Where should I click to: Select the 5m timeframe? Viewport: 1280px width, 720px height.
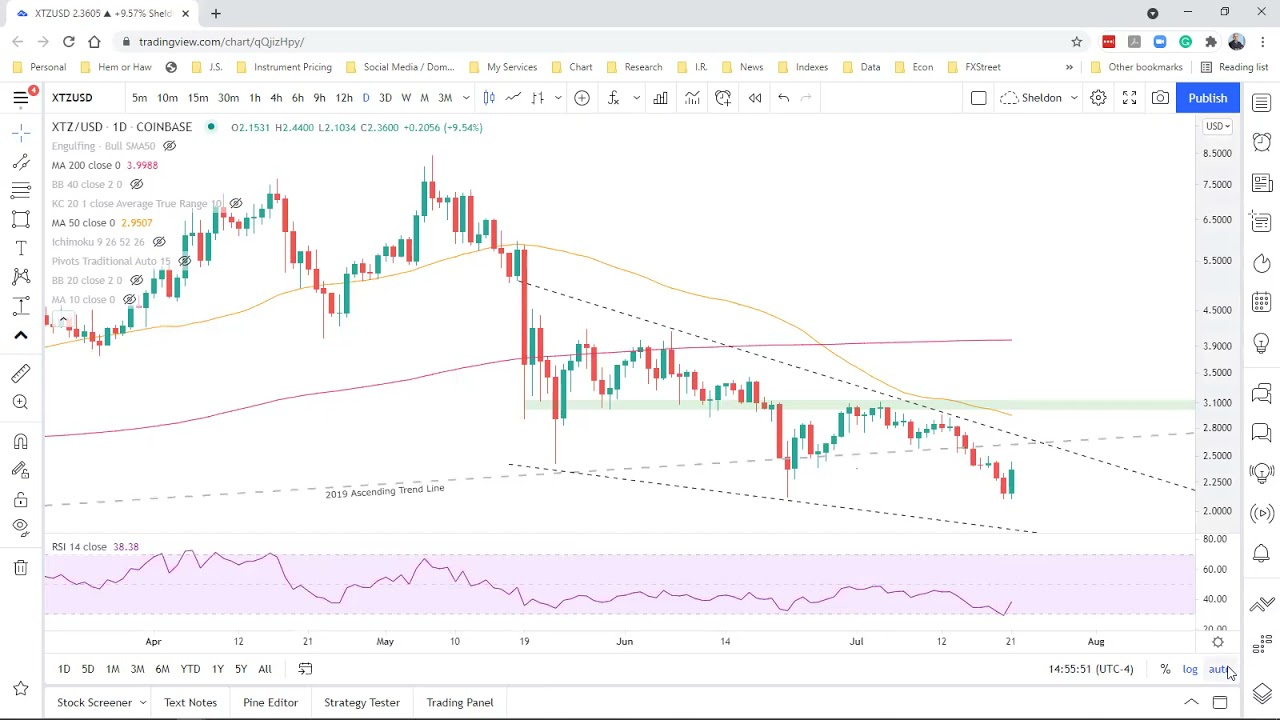[x=139, y=97]
